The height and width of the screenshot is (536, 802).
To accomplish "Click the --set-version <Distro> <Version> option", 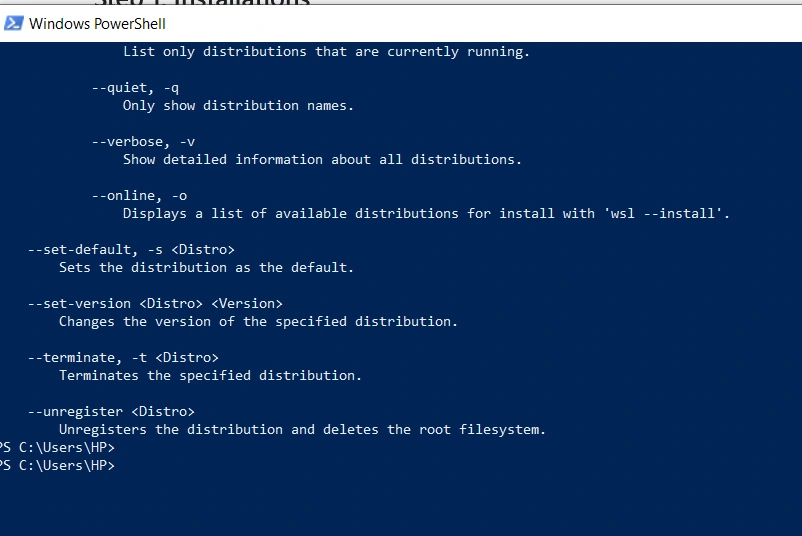I will [x=155, y=303].
